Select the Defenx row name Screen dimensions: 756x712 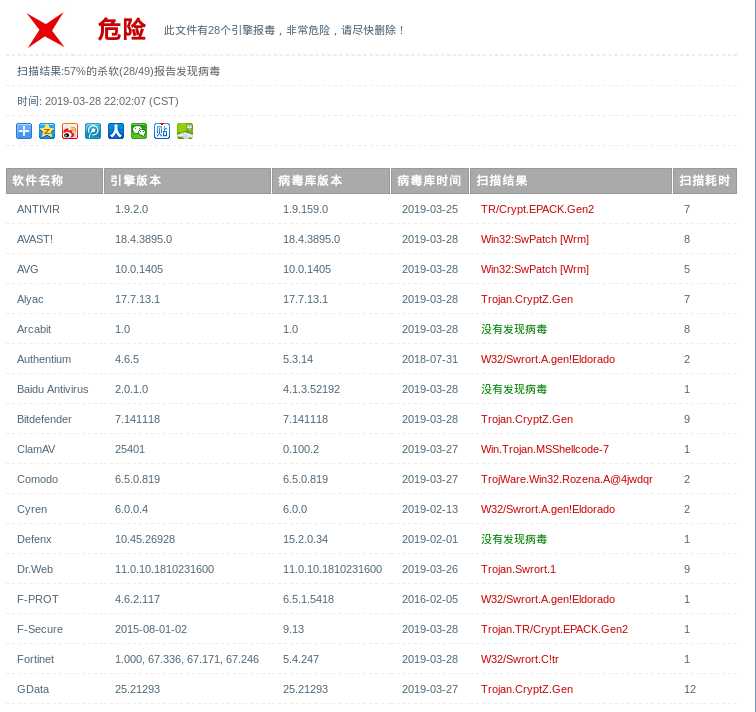coord(34,539)
